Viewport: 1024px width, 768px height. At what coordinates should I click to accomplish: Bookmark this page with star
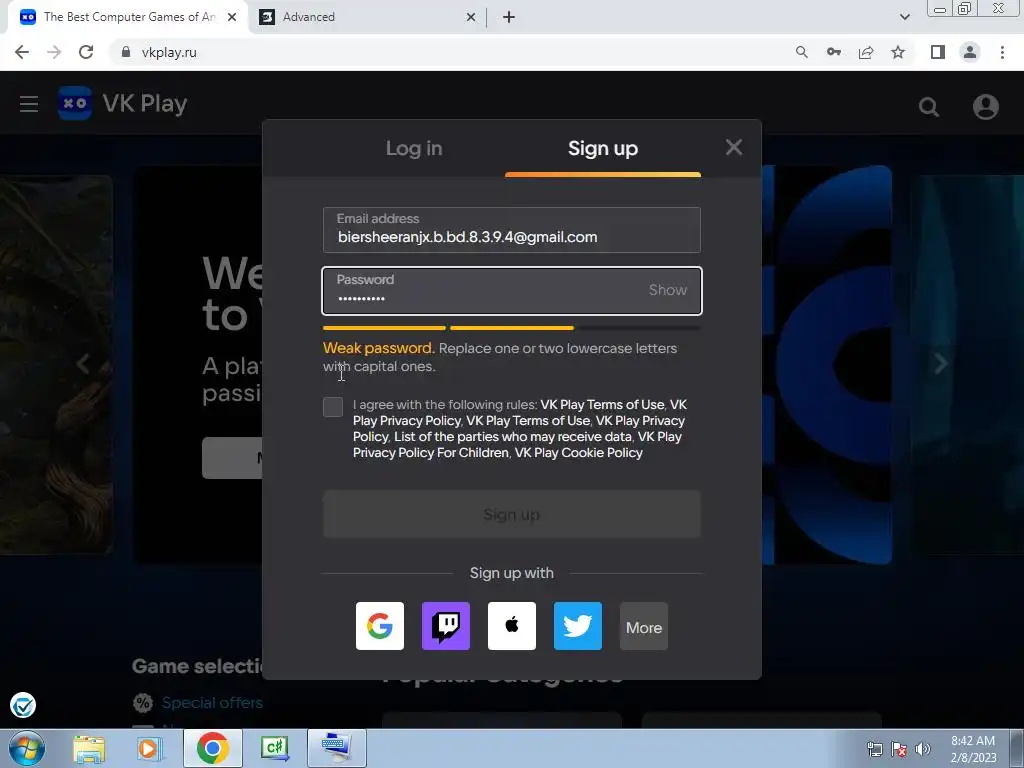(898, 52)
